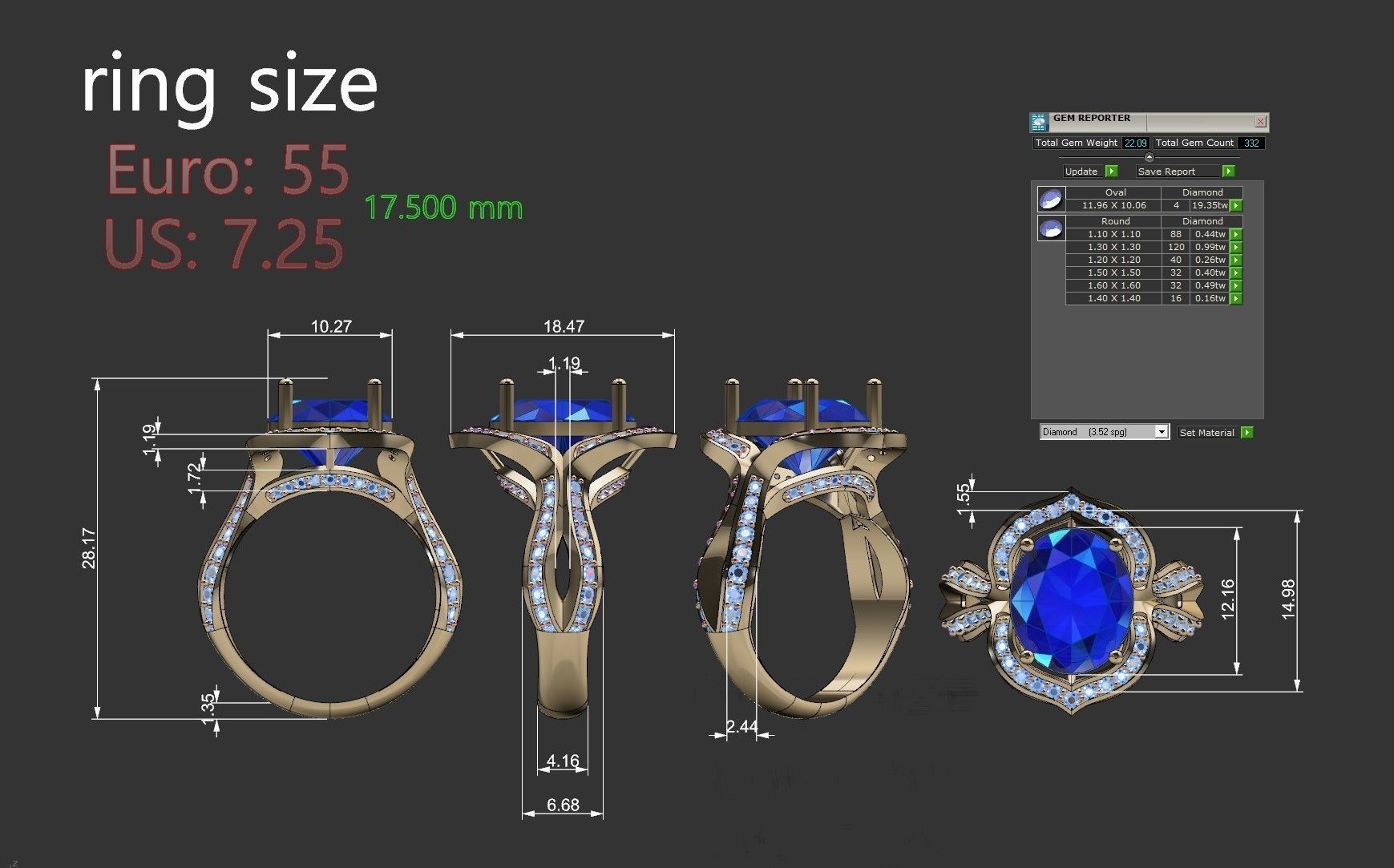Click the Gem Reporter title bar icon
The width and height of the screenshot is (1394, 868).
(1039, 122)
